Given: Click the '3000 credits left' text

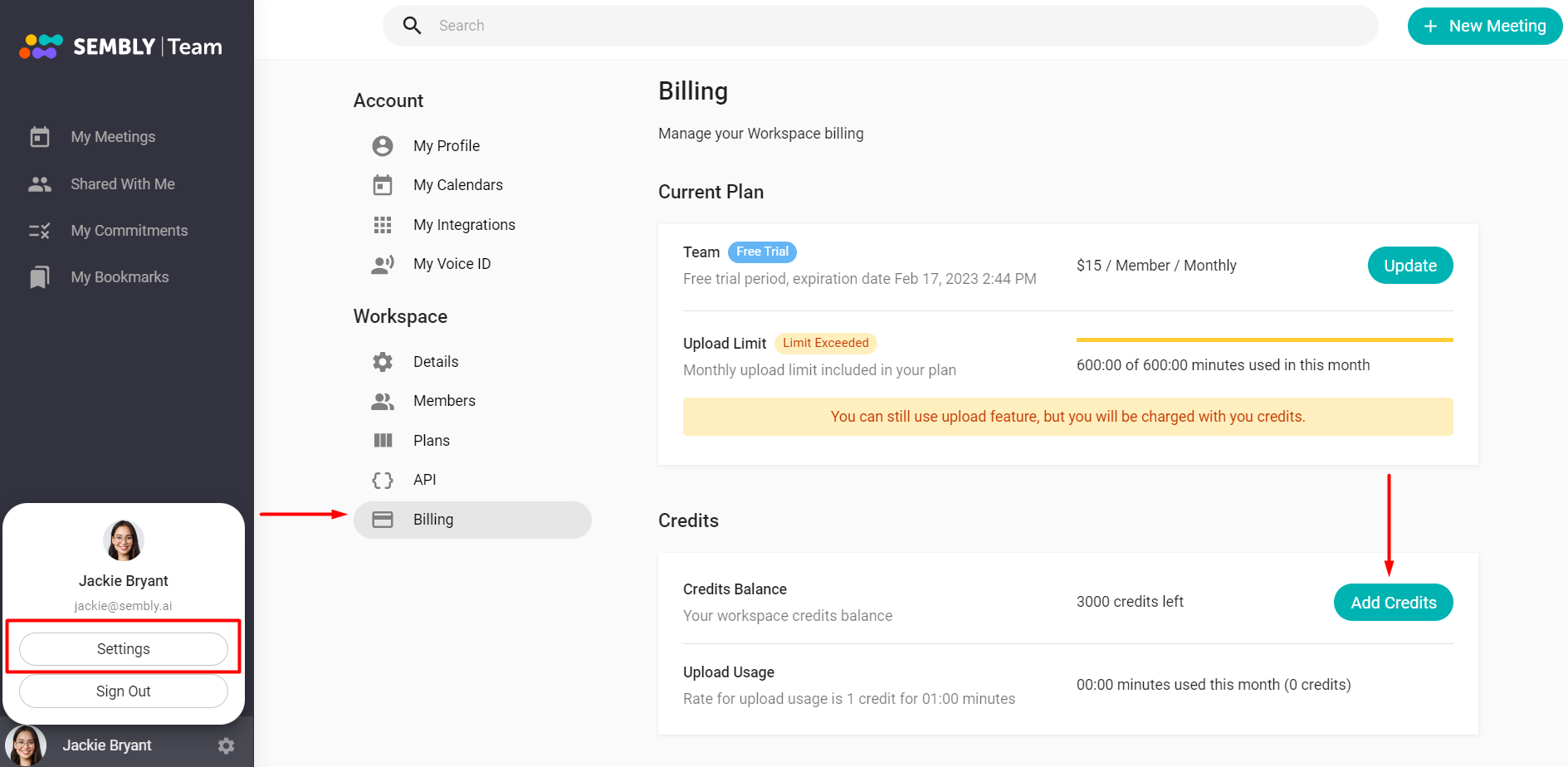Looking at the screenshot, I should 1130,602.
